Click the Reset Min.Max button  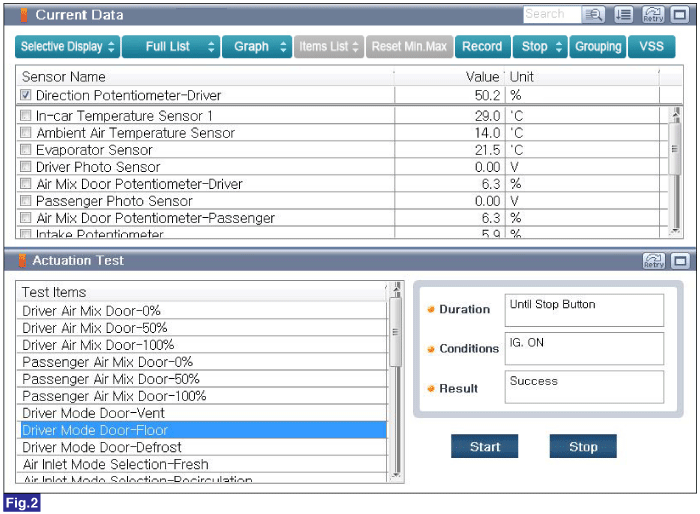tap(409, 47)
